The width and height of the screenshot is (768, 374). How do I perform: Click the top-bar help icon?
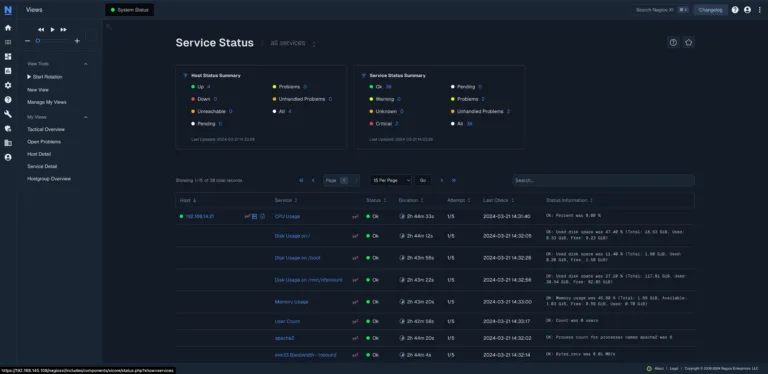point(735,10)
